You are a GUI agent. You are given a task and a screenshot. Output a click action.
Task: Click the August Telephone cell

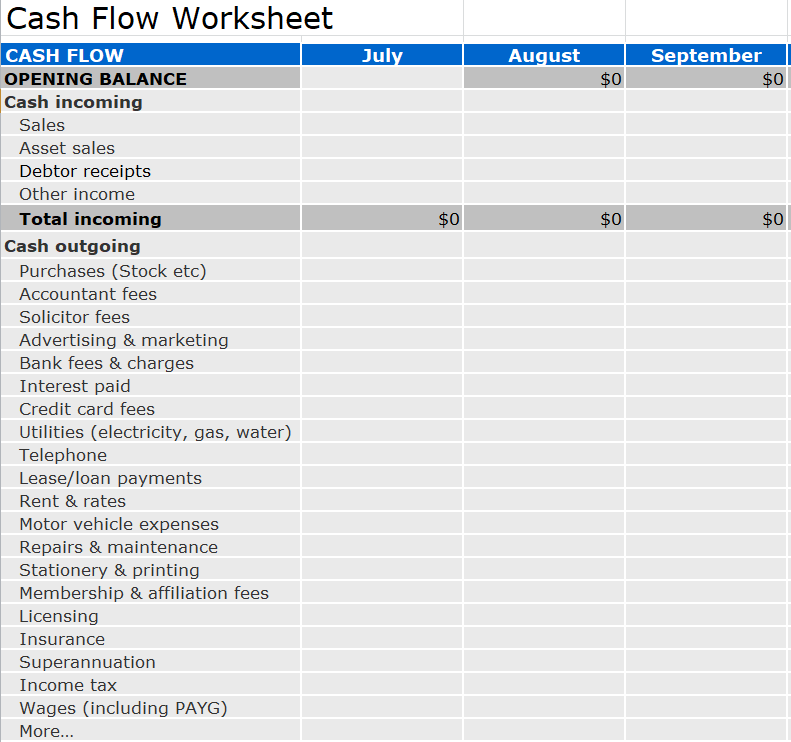click(544, 454)
